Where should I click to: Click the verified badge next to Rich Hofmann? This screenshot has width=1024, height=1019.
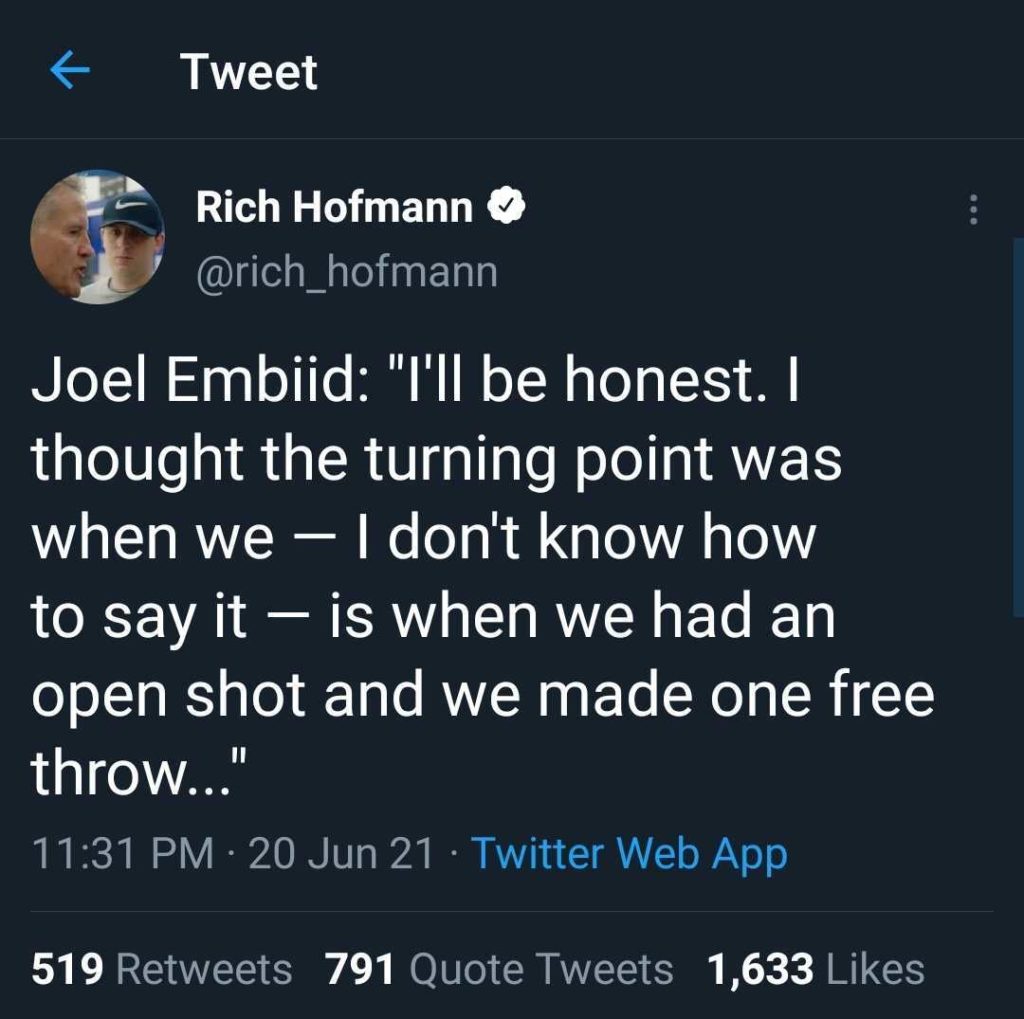coord(506,208)
